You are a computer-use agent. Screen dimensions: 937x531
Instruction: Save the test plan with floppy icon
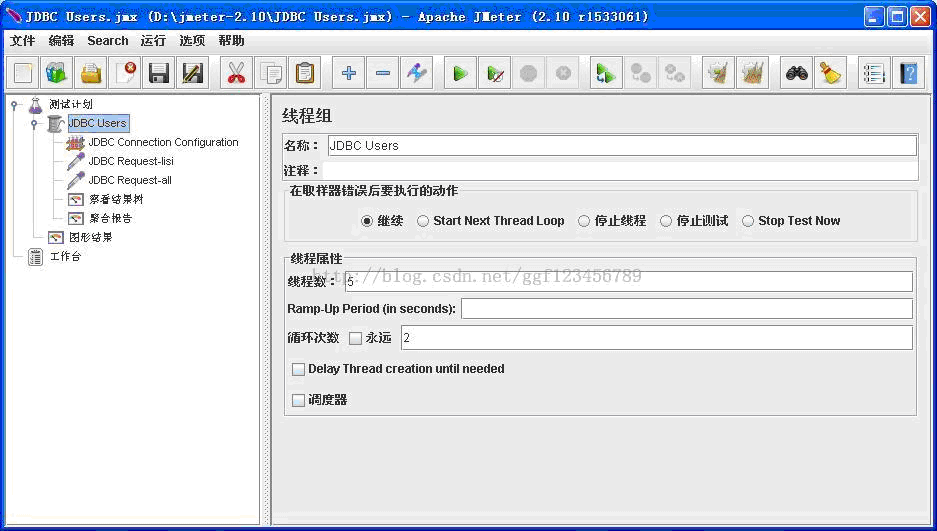[159, 73]
